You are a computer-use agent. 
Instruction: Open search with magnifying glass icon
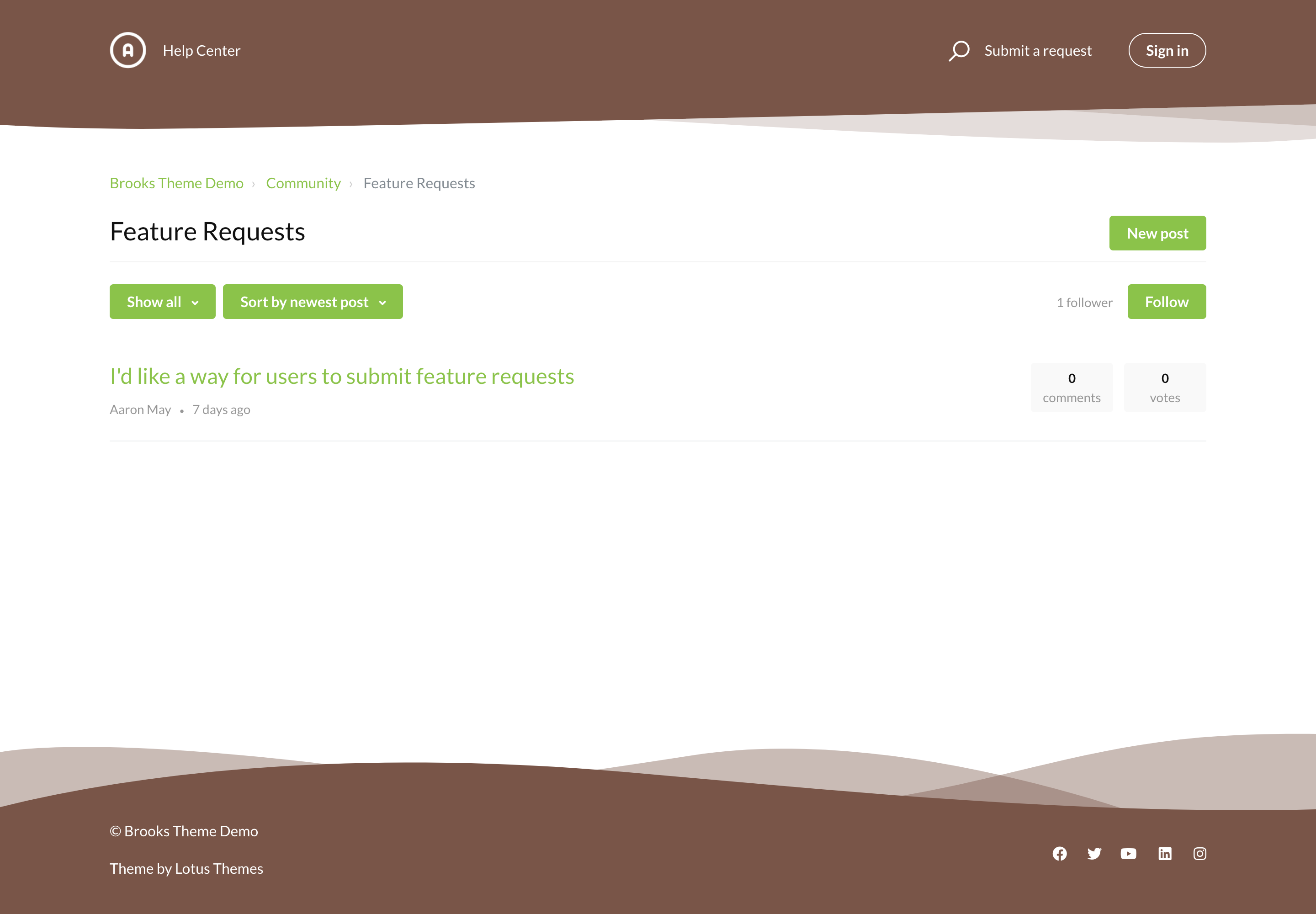point(959,50)
